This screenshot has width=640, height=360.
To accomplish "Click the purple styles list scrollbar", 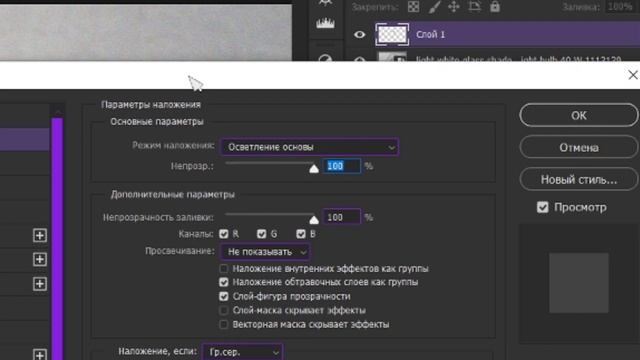I will coord(57,239).
